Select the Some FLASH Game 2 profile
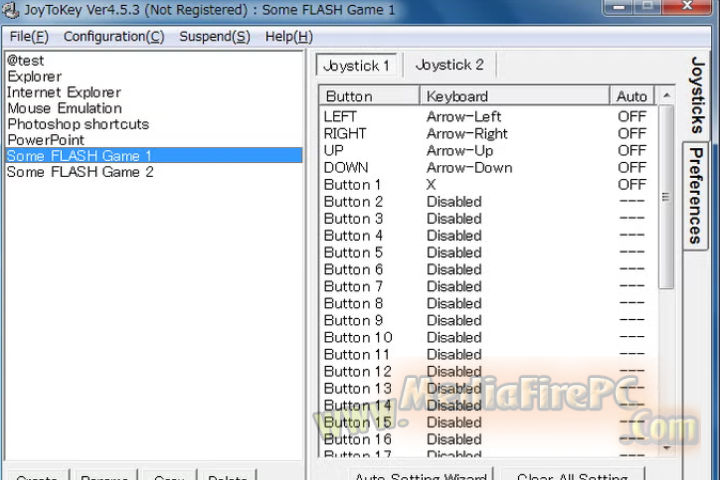 154,172
